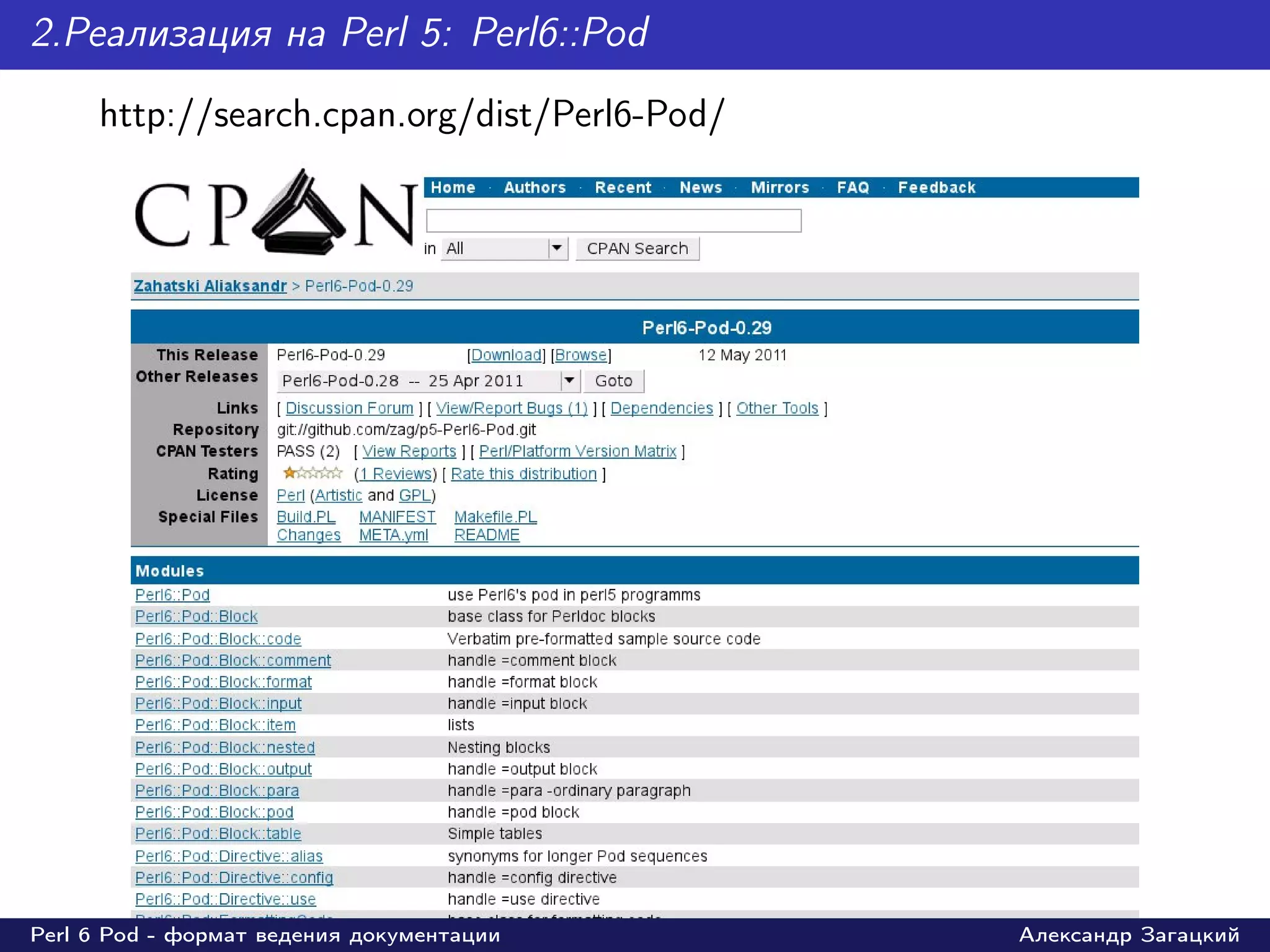The image size is (1270, 952).
Task: Focus the CPAN search text field
Action: tap(614, 221)
